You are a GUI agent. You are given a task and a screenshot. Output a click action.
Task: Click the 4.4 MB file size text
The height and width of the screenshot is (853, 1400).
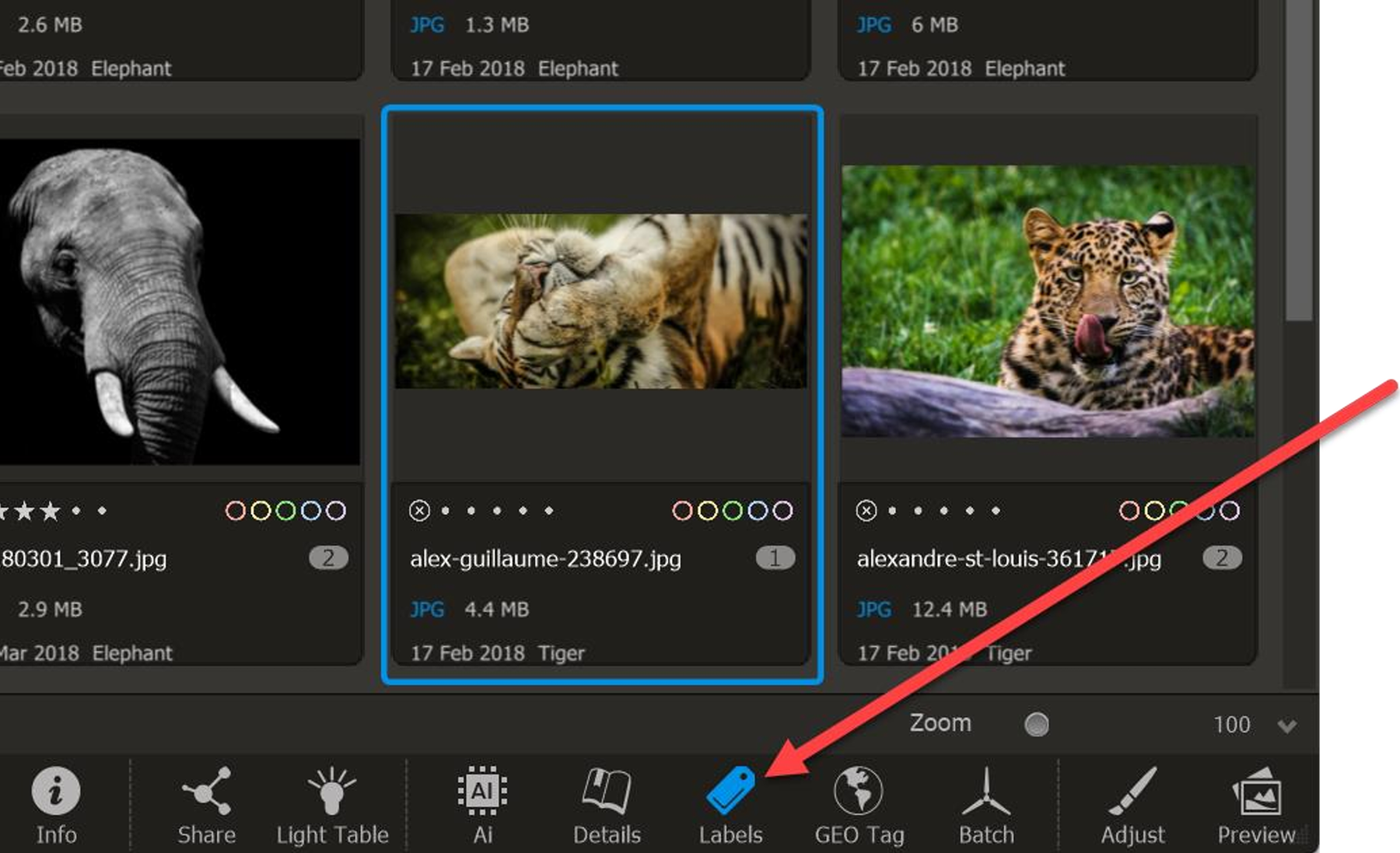(x=496, y=609)
